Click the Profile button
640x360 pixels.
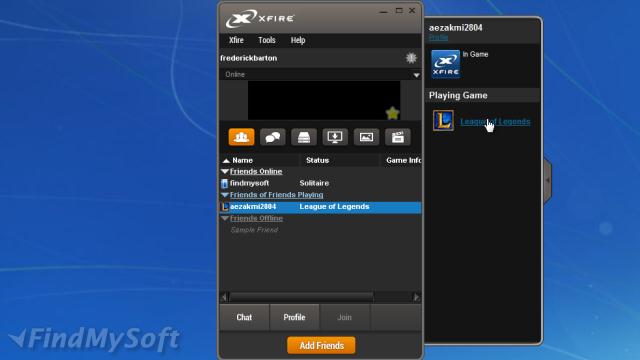294,317
